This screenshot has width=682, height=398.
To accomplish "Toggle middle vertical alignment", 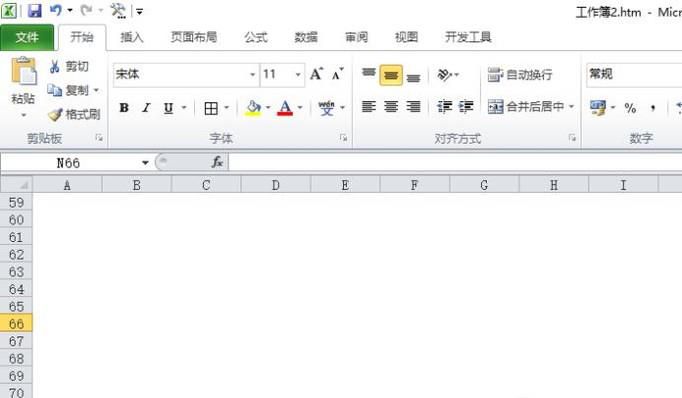I will click(391, 75).
